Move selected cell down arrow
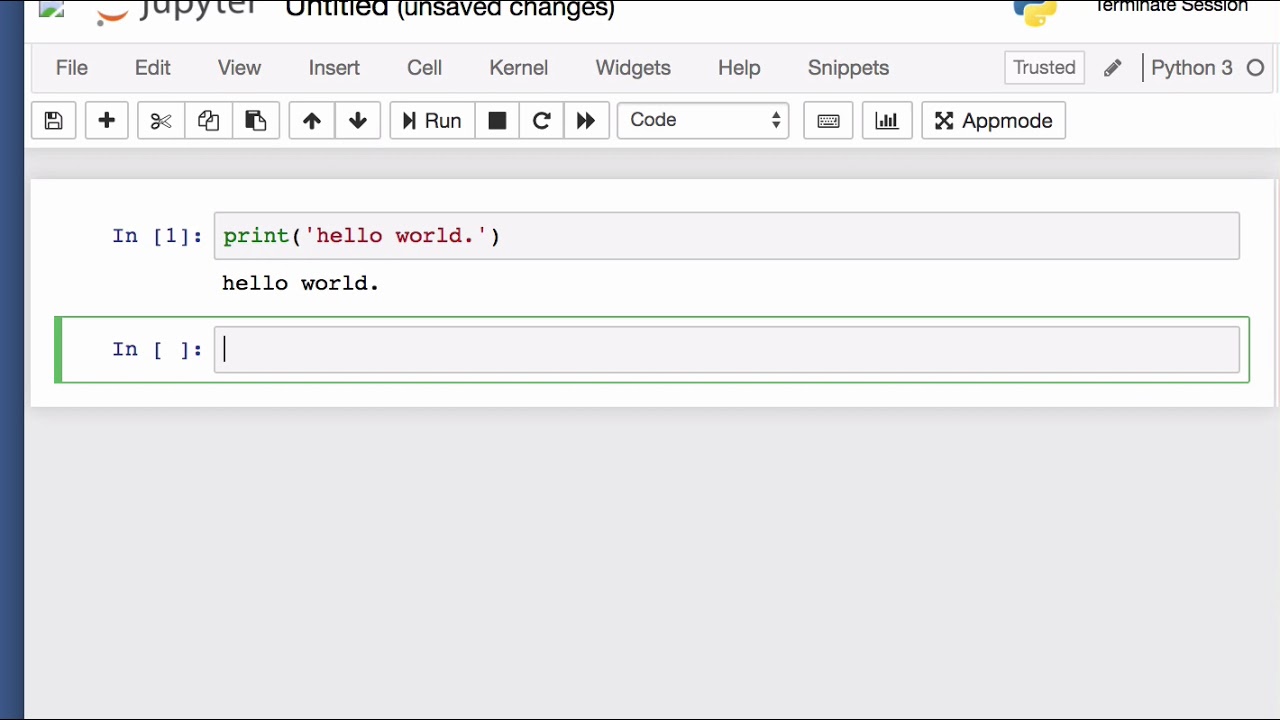 (358, 121)
